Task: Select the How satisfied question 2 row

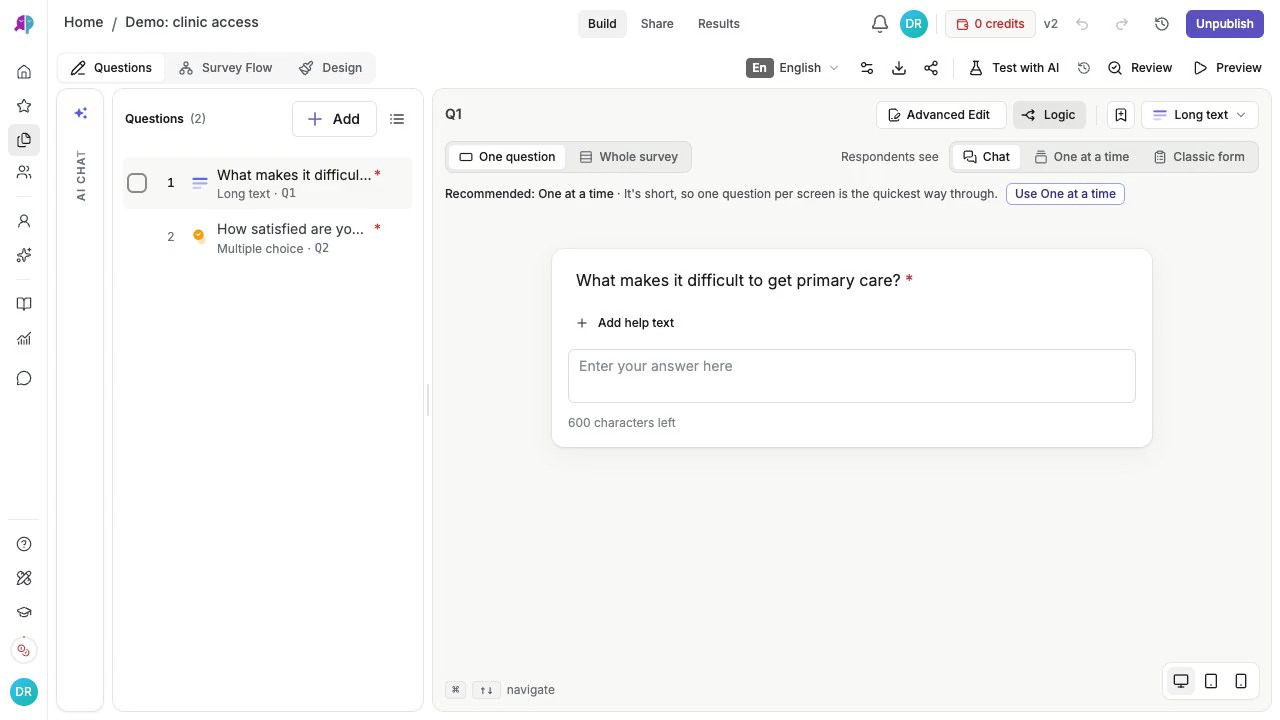Action: 267,238
